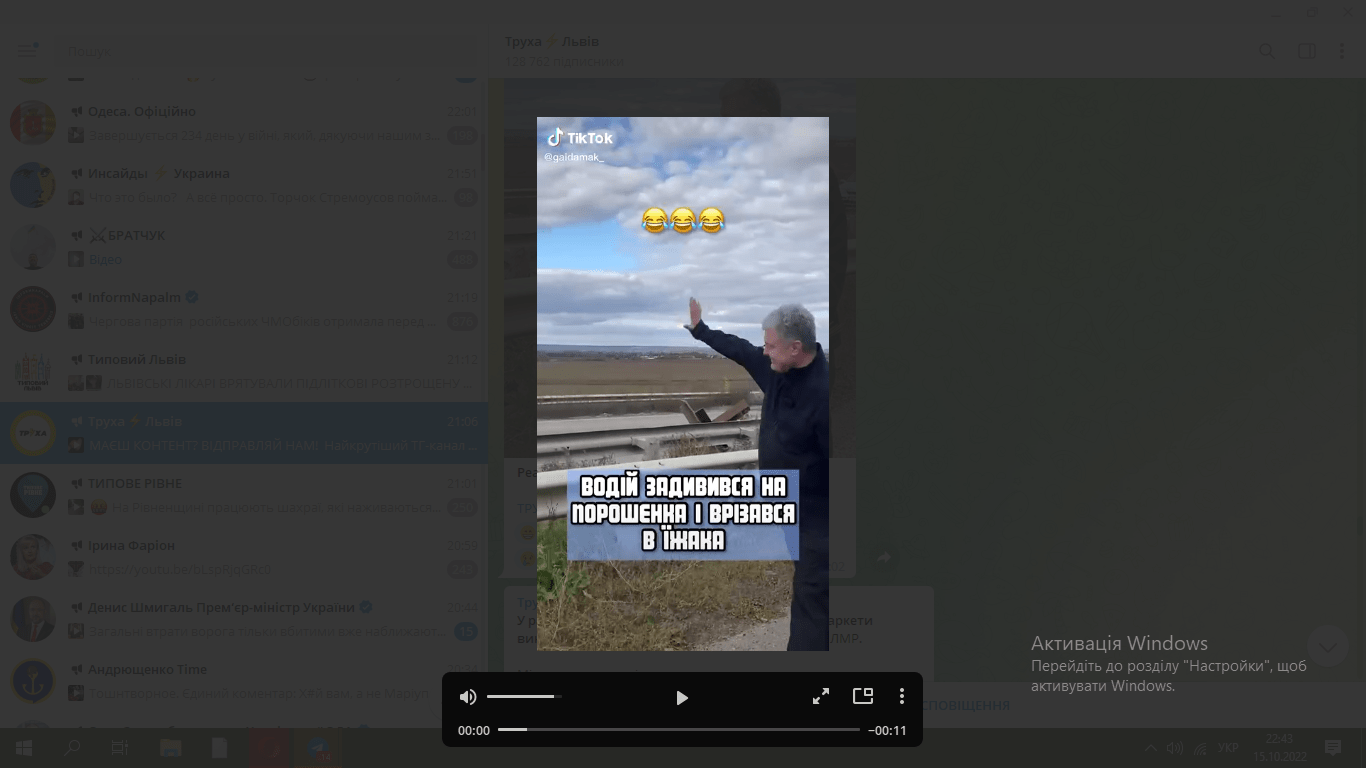Screen dimensions: 1366x768
Task: Click the Денис Шмигаль avatar
Action: 33,619
